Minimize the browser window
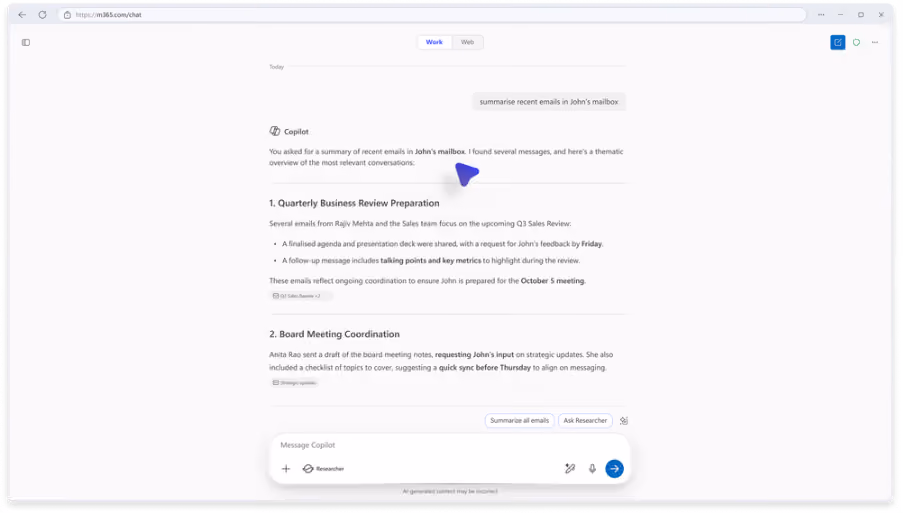This screenshot has width=903, height=513. coord(840,15)
